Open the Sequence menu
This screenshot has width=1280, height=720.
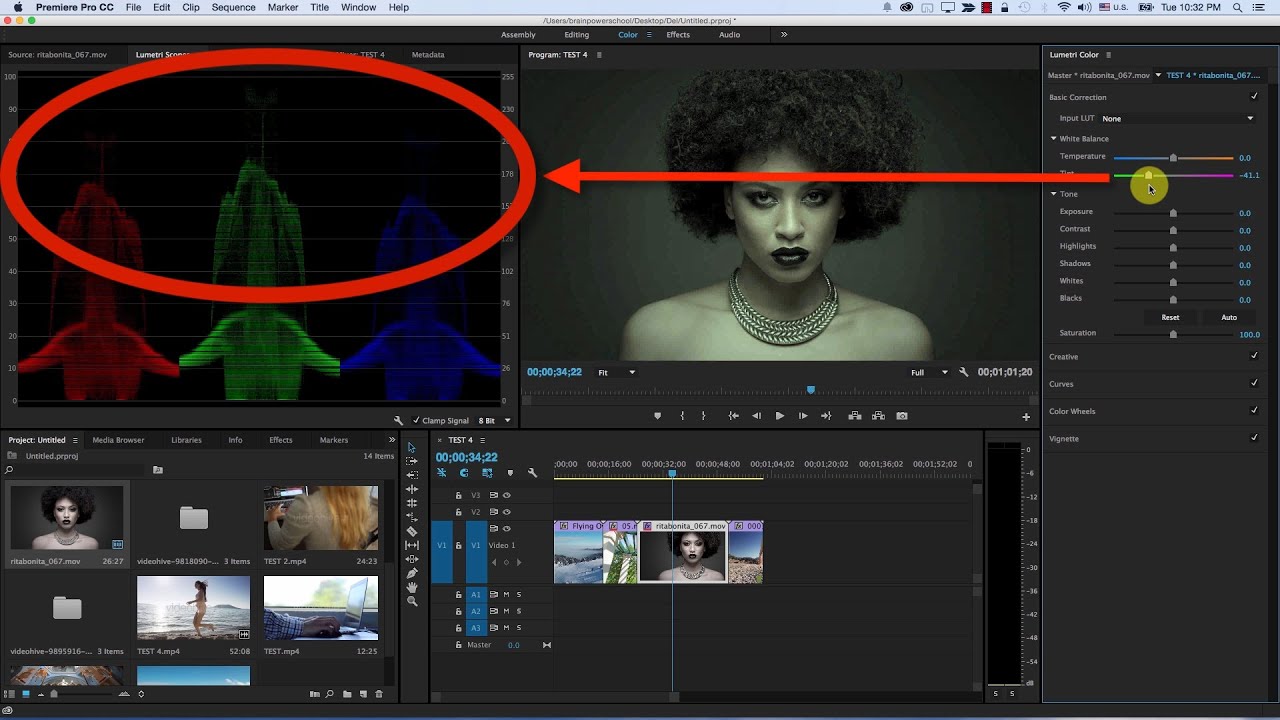click(233, 7)
